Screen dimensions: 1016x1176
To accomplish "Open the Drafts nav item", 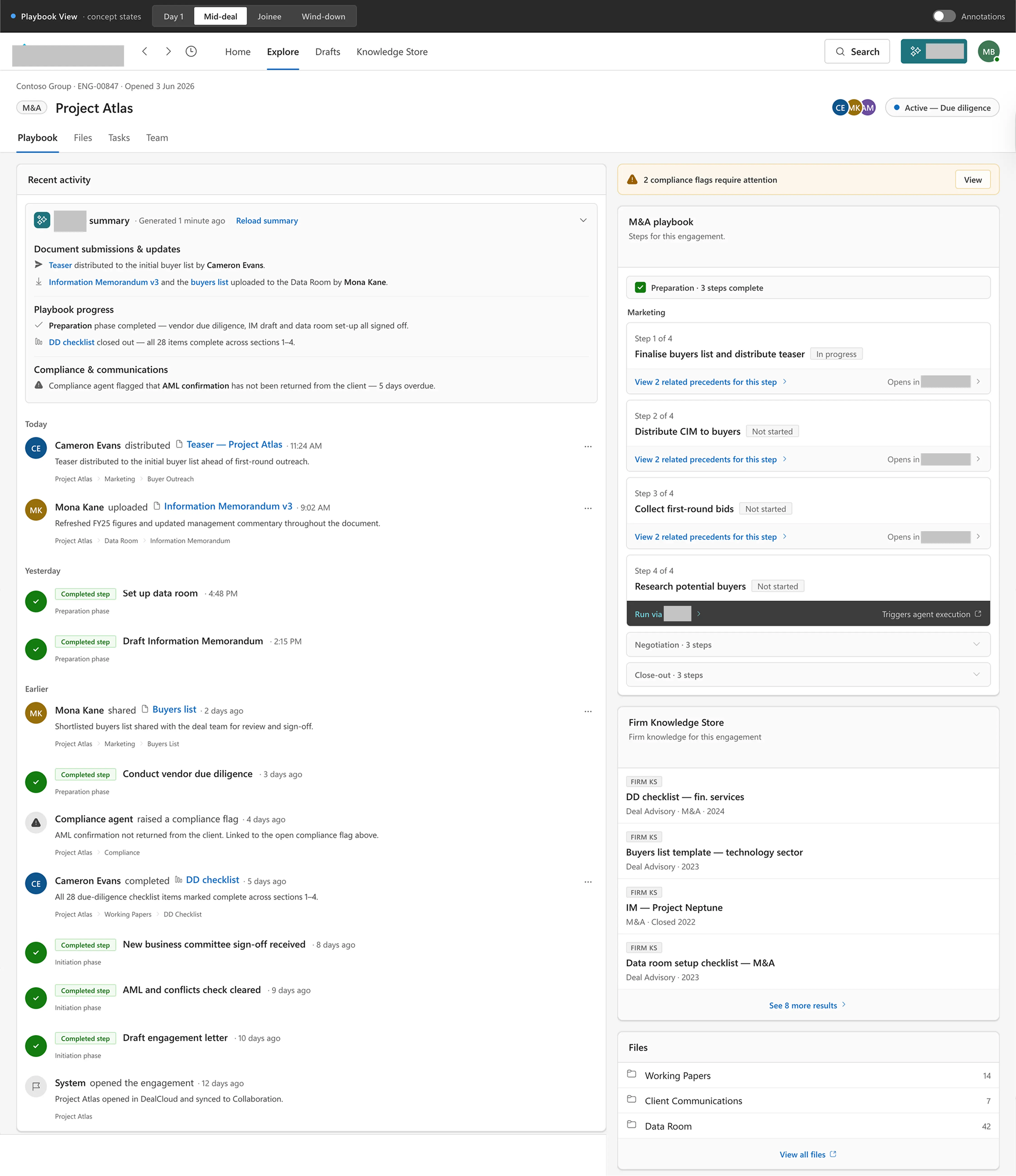I will click(328, 52).
